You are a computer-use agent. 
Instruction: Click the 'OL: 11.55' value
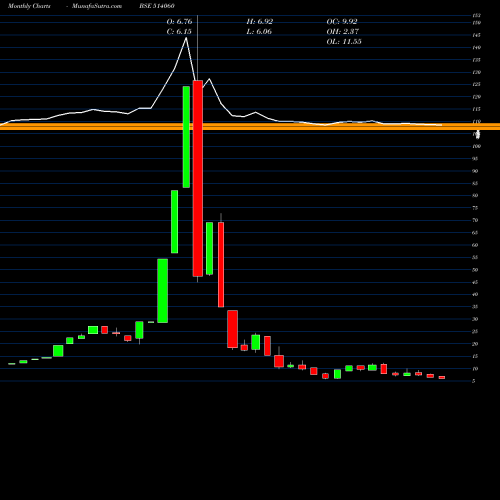click(344, 41)
